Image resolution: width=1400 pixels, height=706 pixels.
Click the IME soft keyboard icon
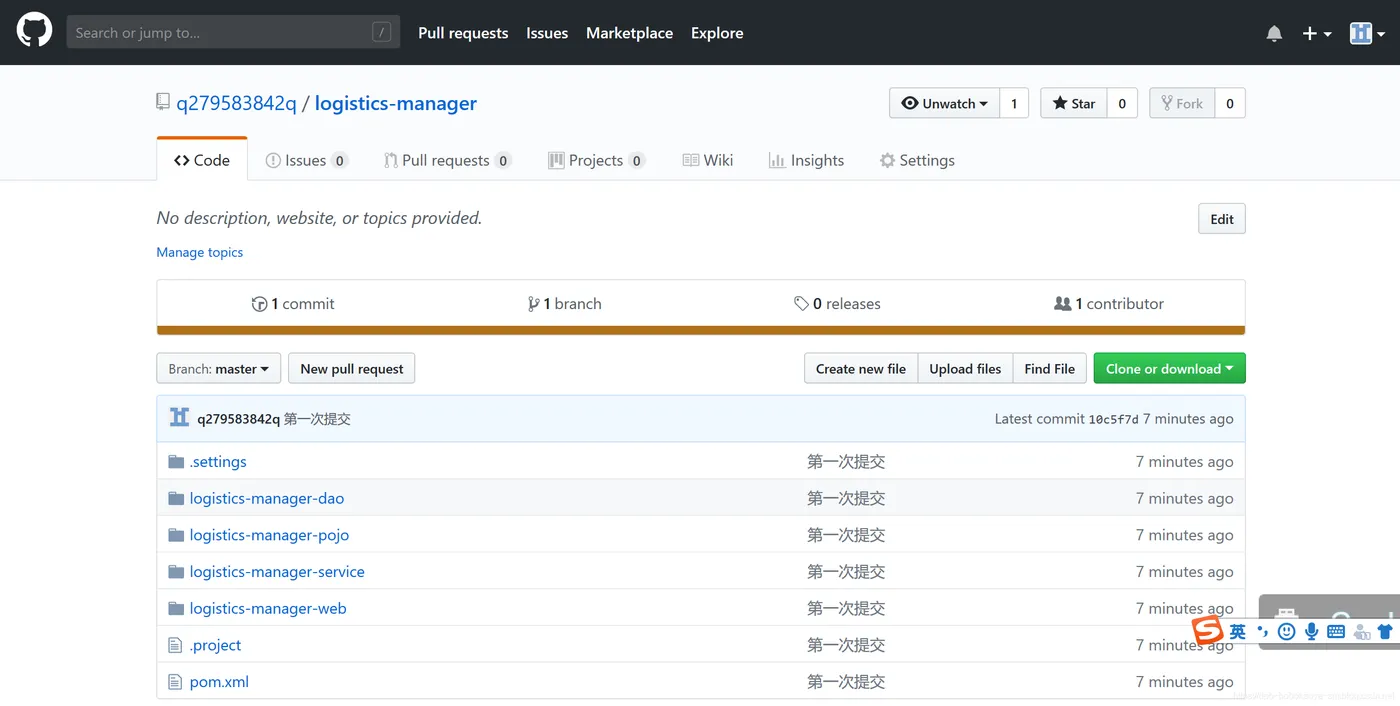[x=1336, y=631]
